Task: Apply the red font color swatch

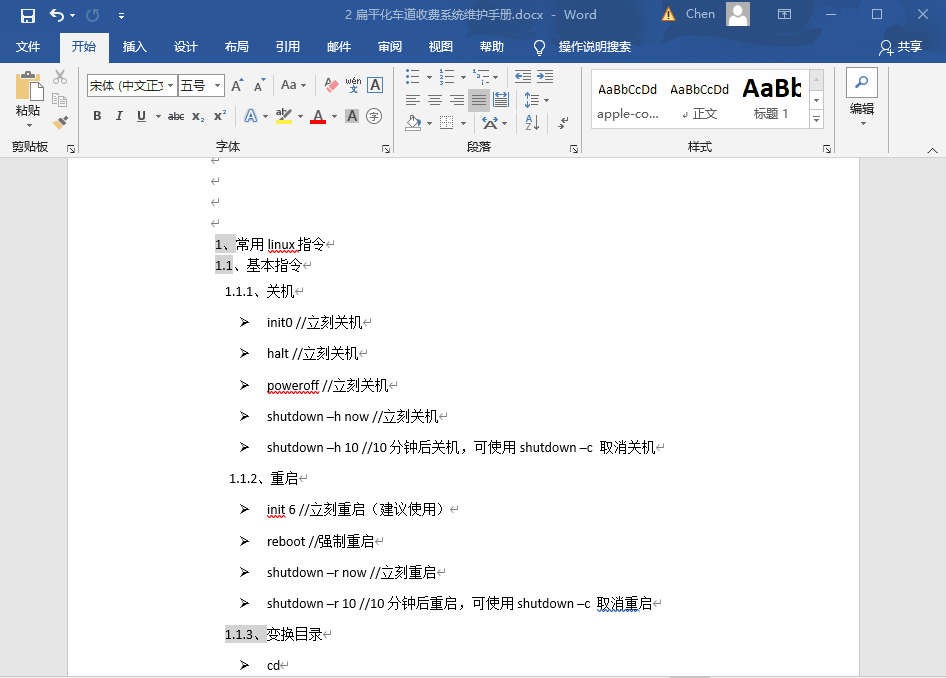Action: click(x=317, y=117)
